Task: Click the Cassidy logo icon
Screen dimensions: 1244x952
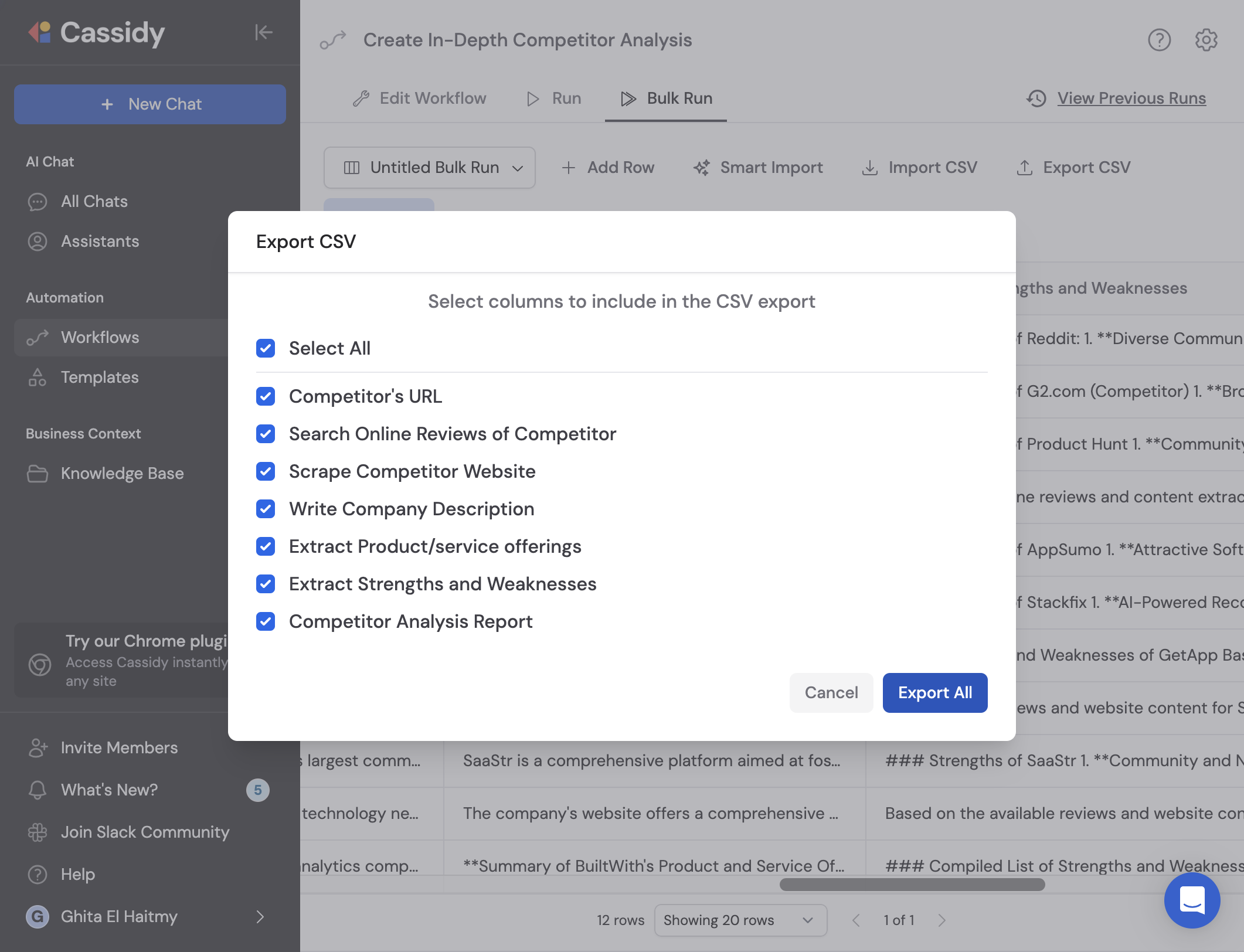Action: (x=40, y=32)
